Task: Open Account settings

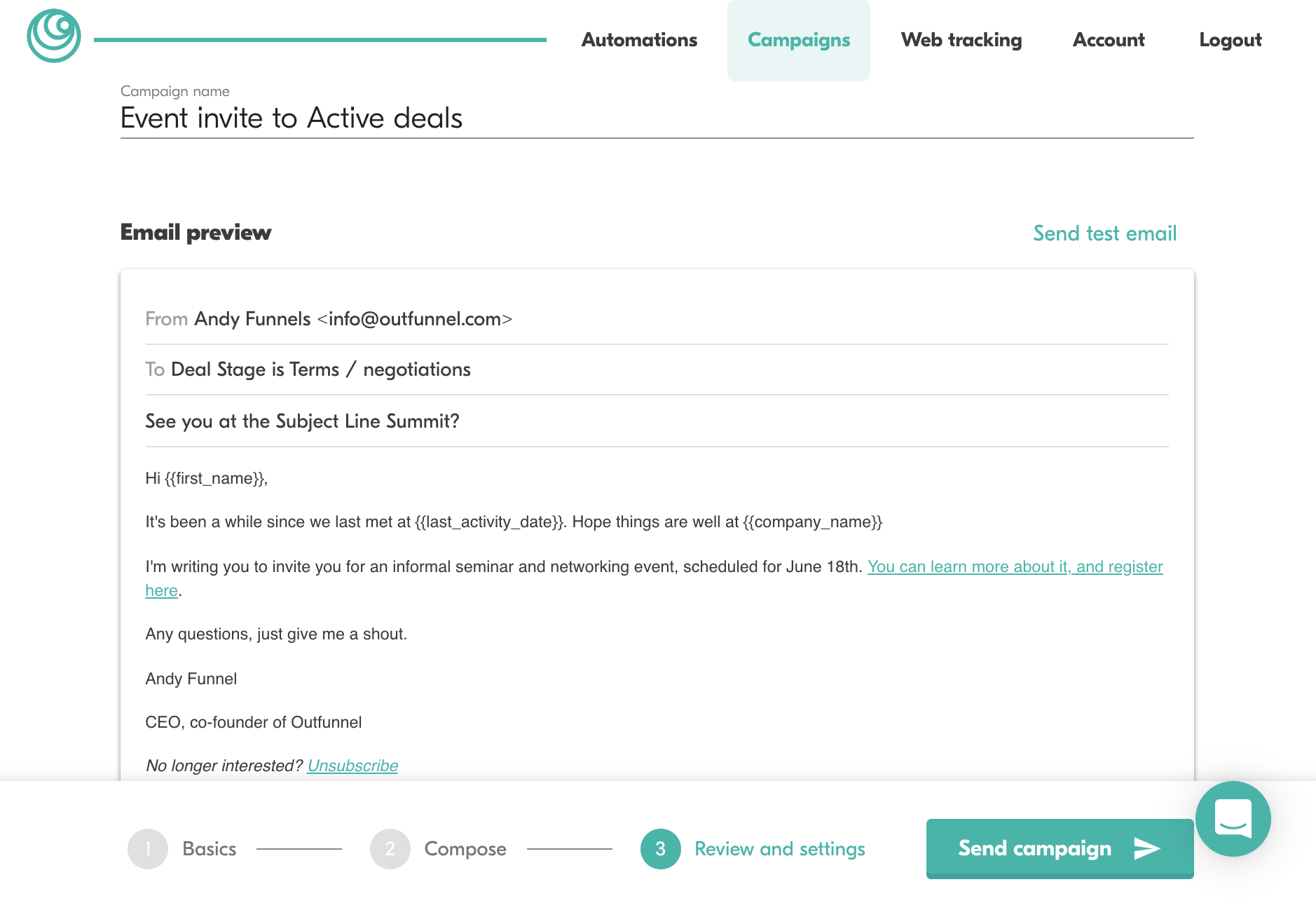Action: [x=1109, y=40]
